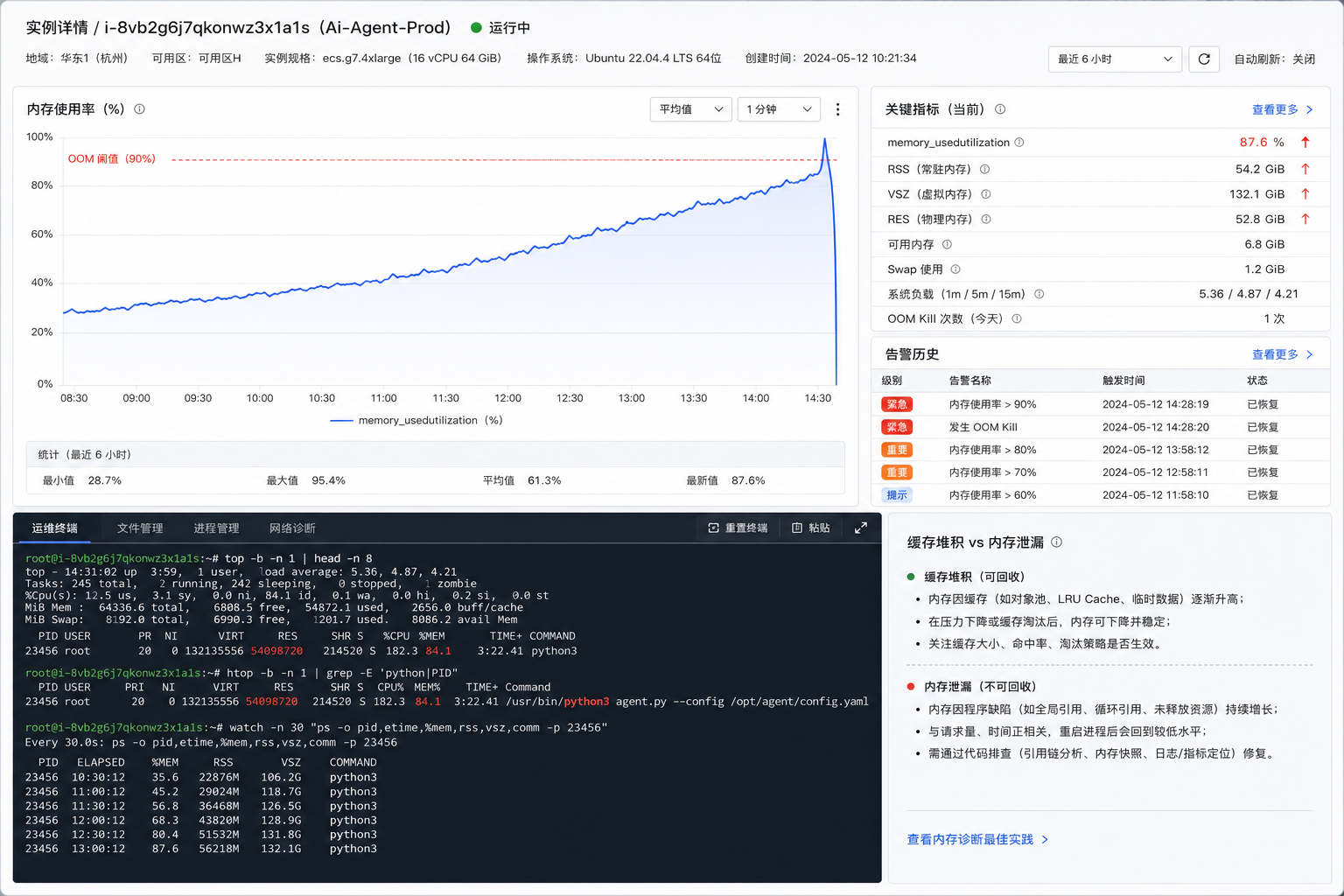Click the 最大值 95.4% statistic
Viewport: 1344px width, 896px height.
coord(306,480)
